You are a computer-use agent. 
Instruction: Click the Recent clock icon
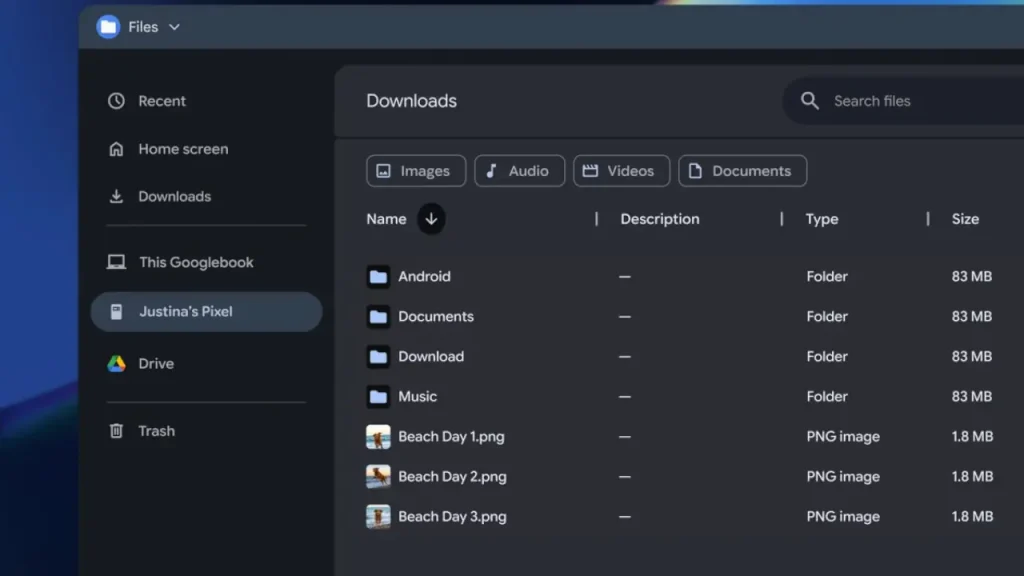[116, 101]
